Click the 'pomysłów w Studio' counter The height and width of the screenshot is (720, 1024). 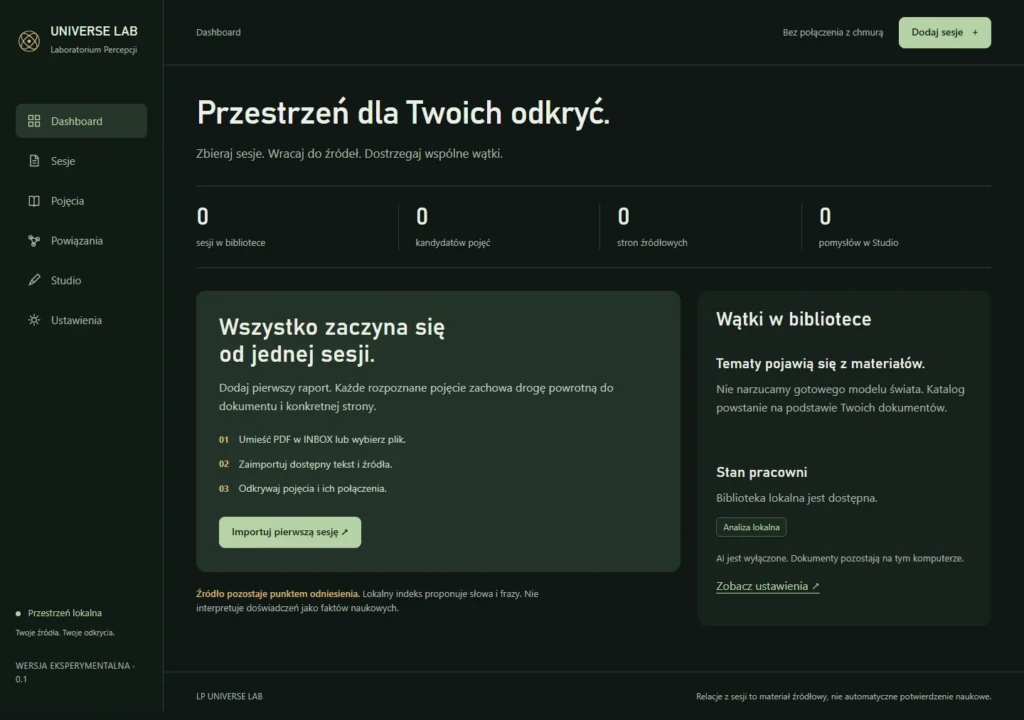point(858,227)
